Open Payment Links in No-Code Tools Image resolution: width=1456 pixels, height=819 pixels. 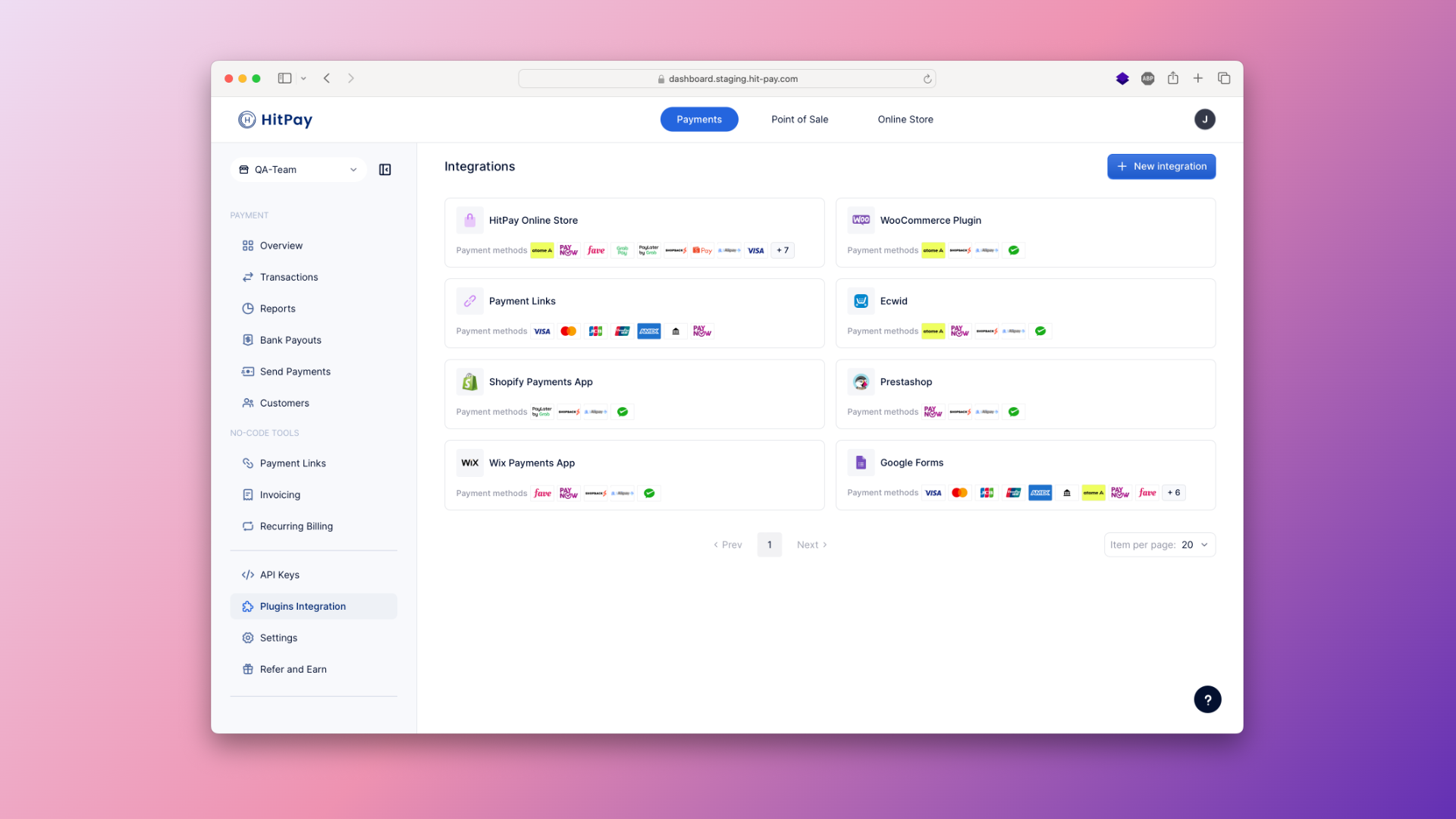[x=313, y=463]
